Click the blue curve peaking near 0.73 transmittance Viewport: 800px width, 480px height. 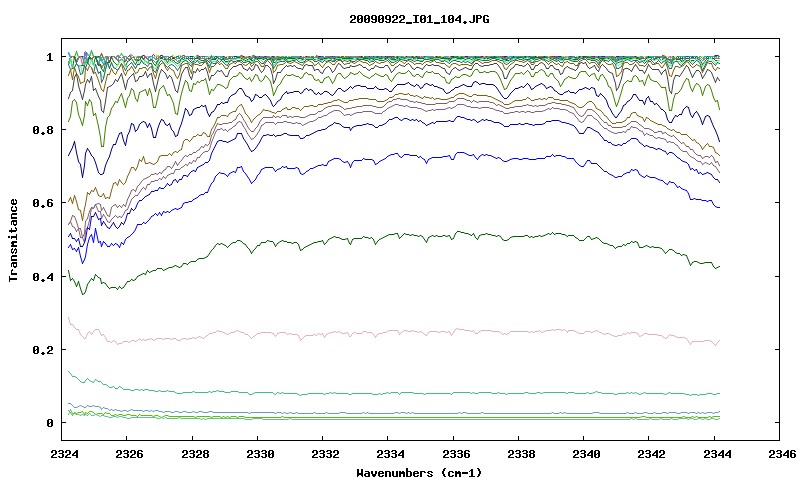pyautogui.click(x=393, y=156)
